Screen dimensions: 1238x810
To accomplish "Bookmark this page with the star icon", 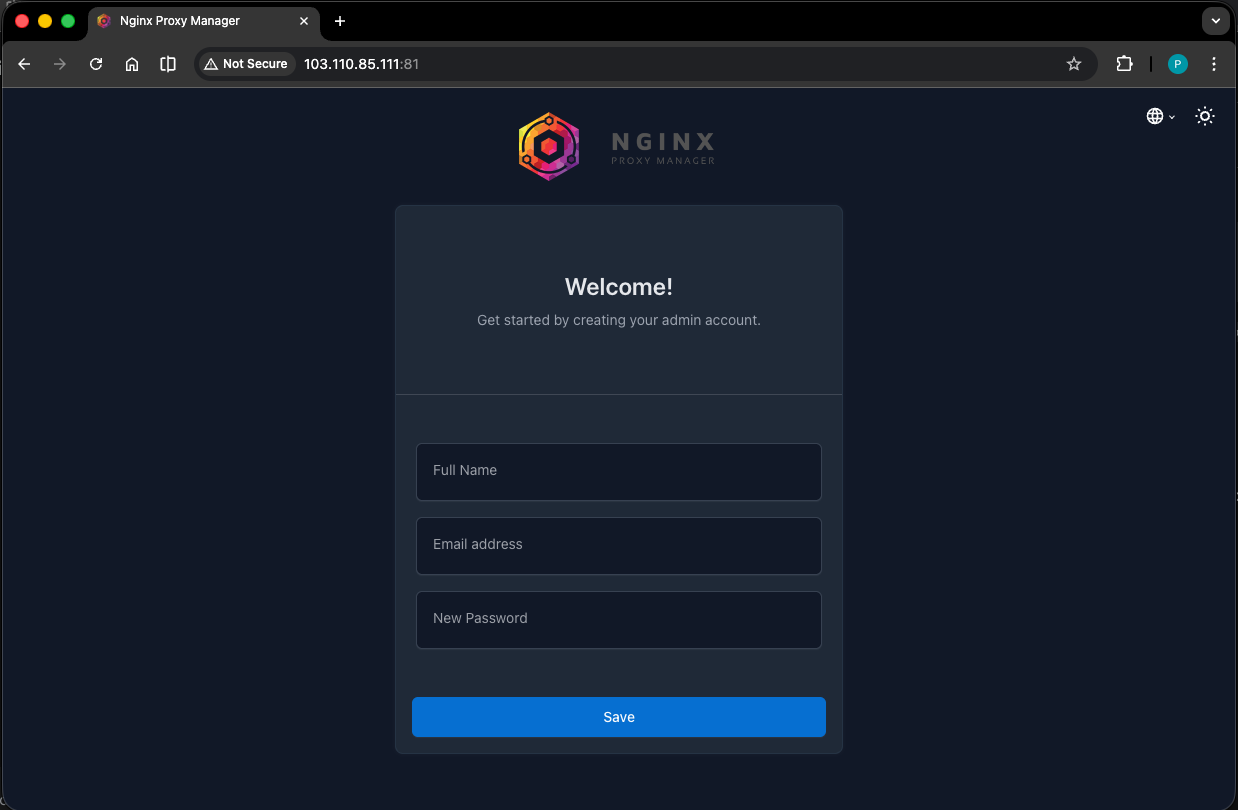I will (1074, 64).
